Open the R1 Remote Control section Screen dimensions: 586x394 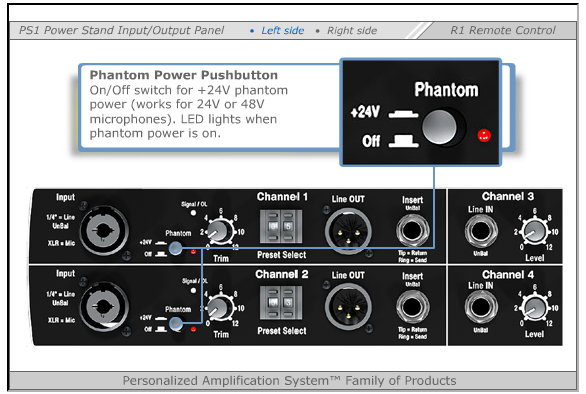[x=503, y=30]
